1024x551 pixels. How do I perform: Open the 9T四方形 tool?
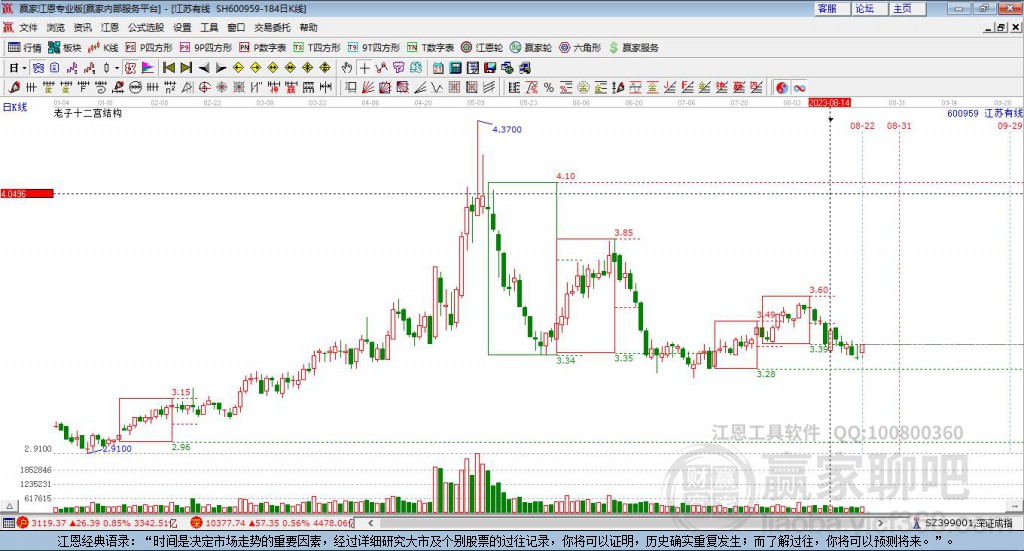374,48
